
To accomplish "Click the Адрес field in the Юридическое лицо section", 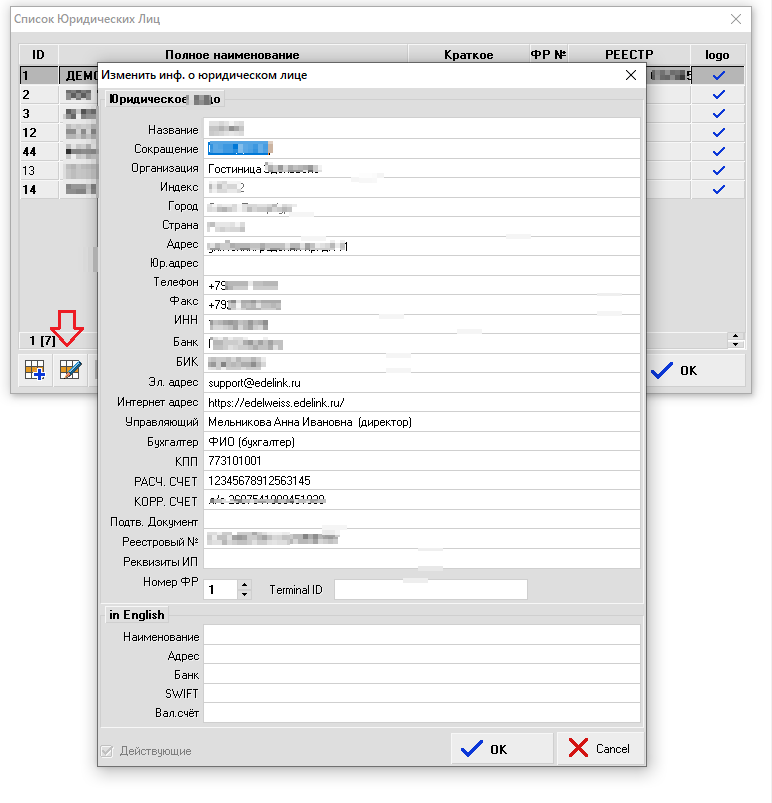I will 422,246.
